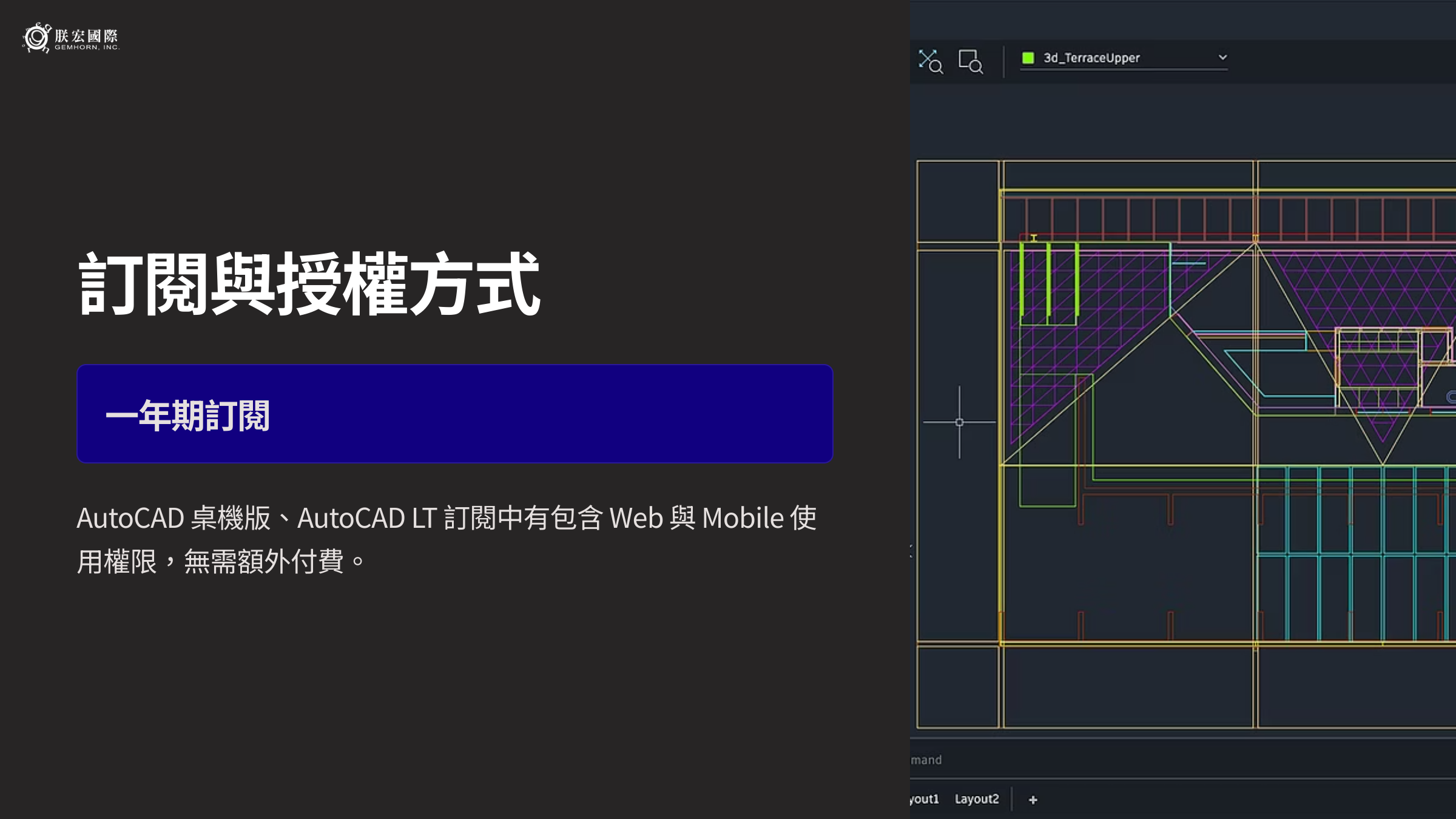Select the bright green vertical bars
The image size is (1456, 819).
1049,279
